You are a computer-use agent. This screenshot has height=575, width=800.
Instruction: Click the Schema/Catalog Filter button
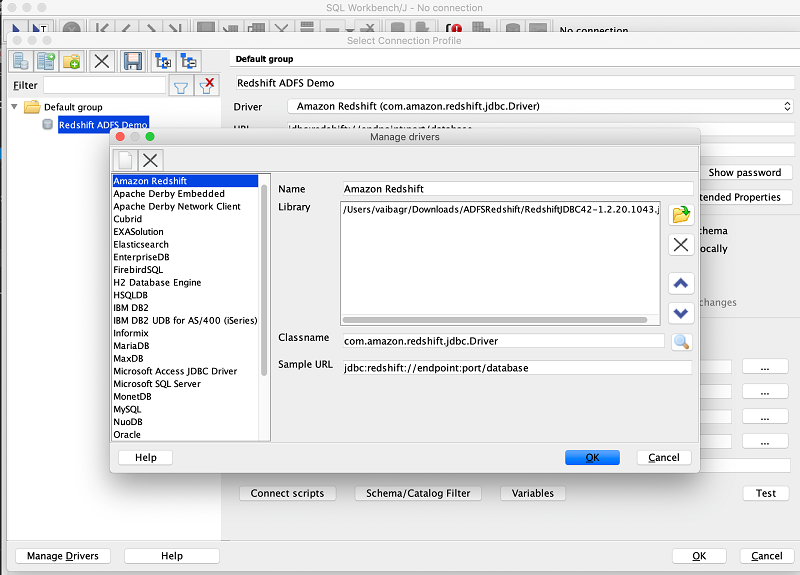418,493
